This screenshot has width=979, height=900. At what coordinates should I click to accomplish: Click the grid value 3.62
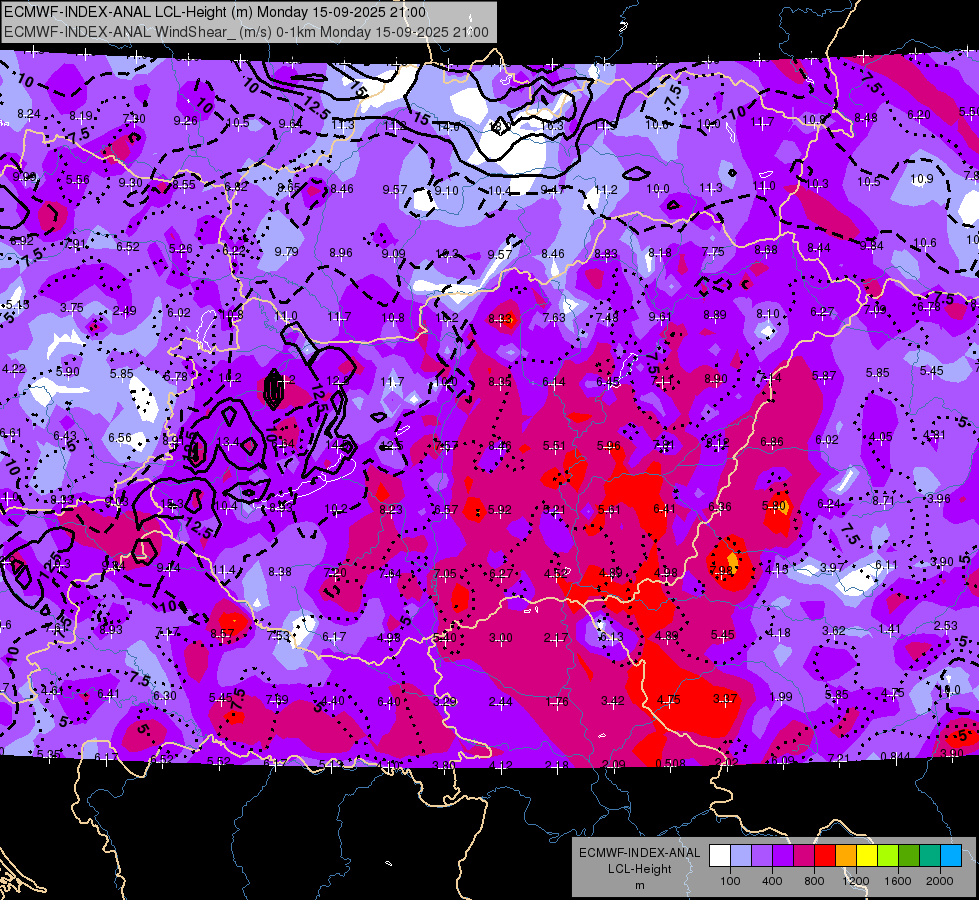(834, 631)
